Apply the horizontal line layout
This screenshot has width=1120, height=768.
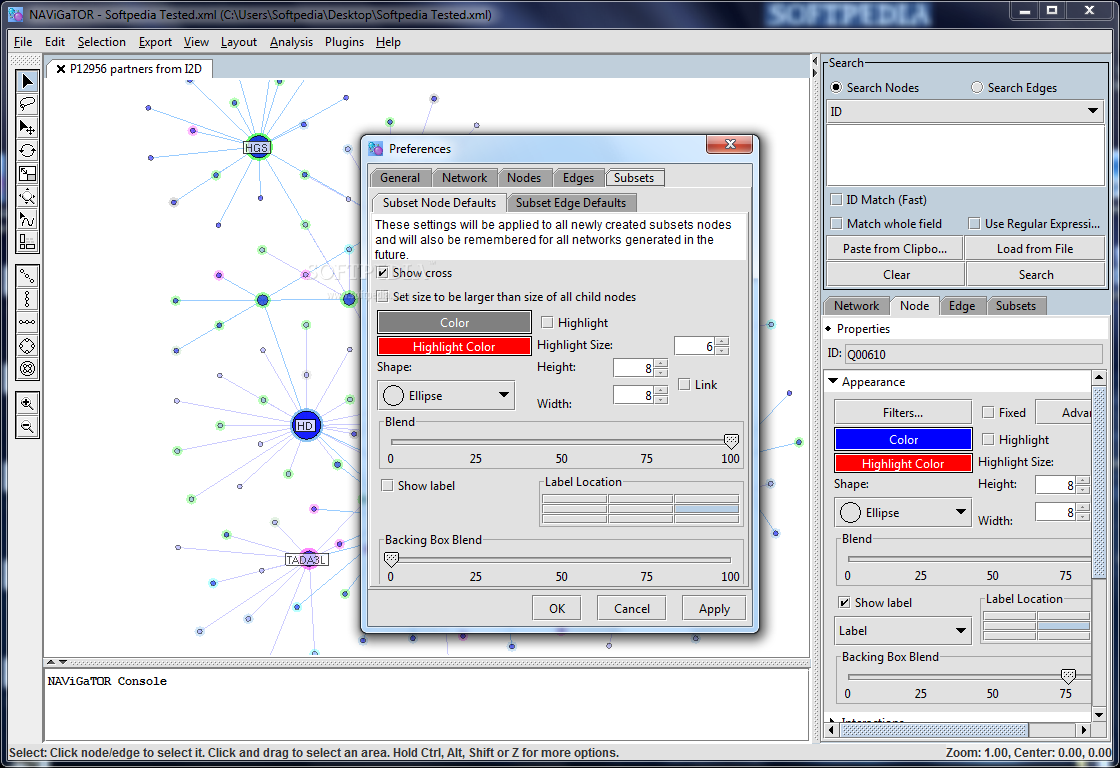(x=27, y=322)
